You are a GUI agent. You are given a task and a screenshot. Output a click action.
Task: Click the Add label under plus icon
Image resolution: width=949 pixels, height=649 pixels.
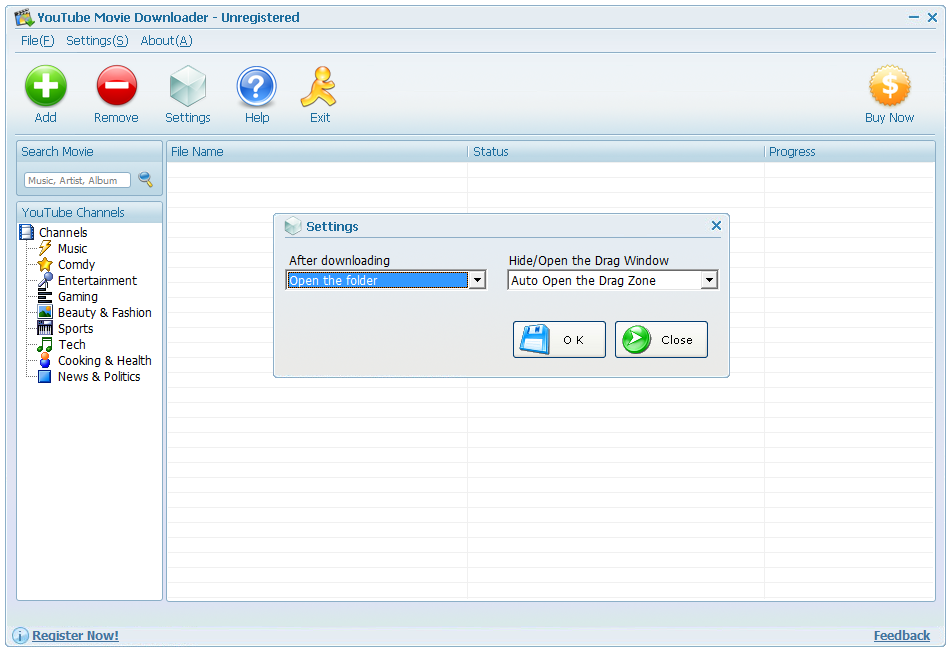point(45,117)
